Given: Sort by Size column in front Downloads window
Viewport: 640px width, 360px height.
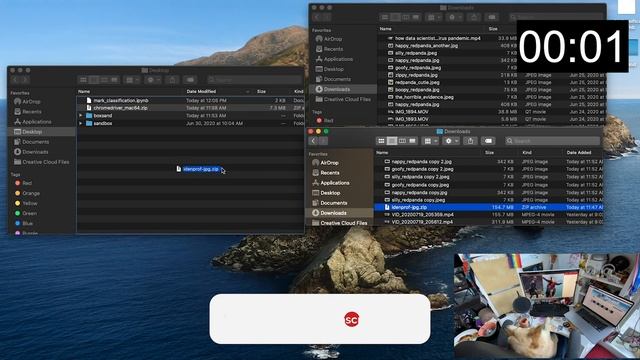Looking at the screenshot, I should [489, 153].
